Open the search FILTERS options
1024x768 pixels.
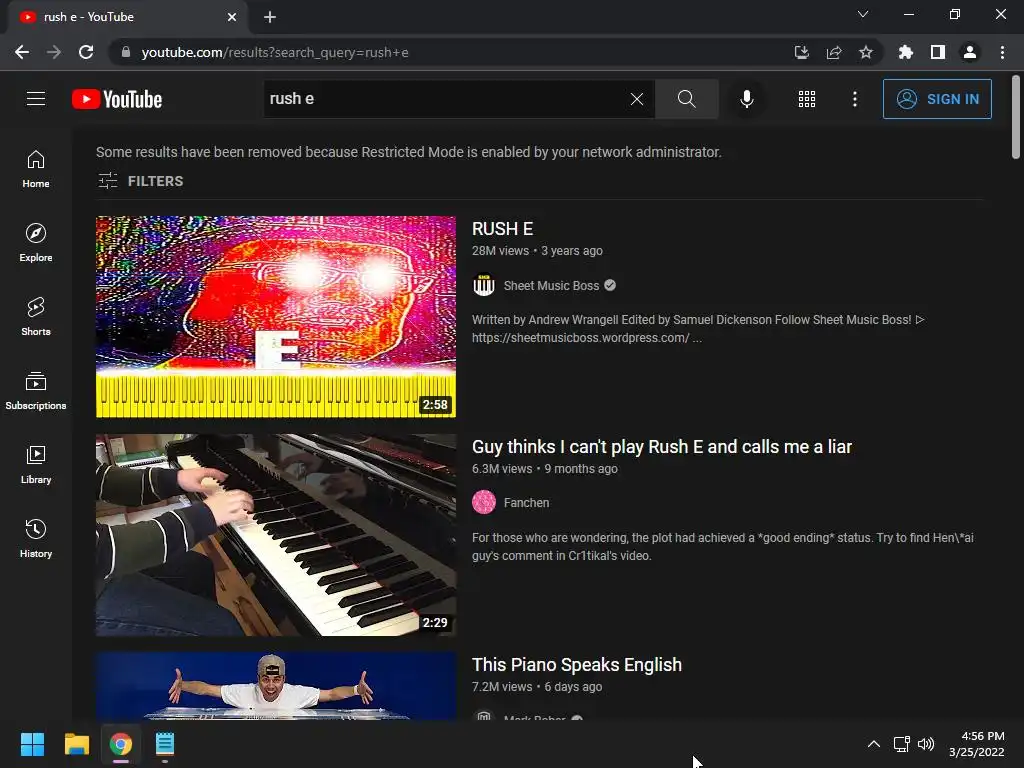pos(140,181)
